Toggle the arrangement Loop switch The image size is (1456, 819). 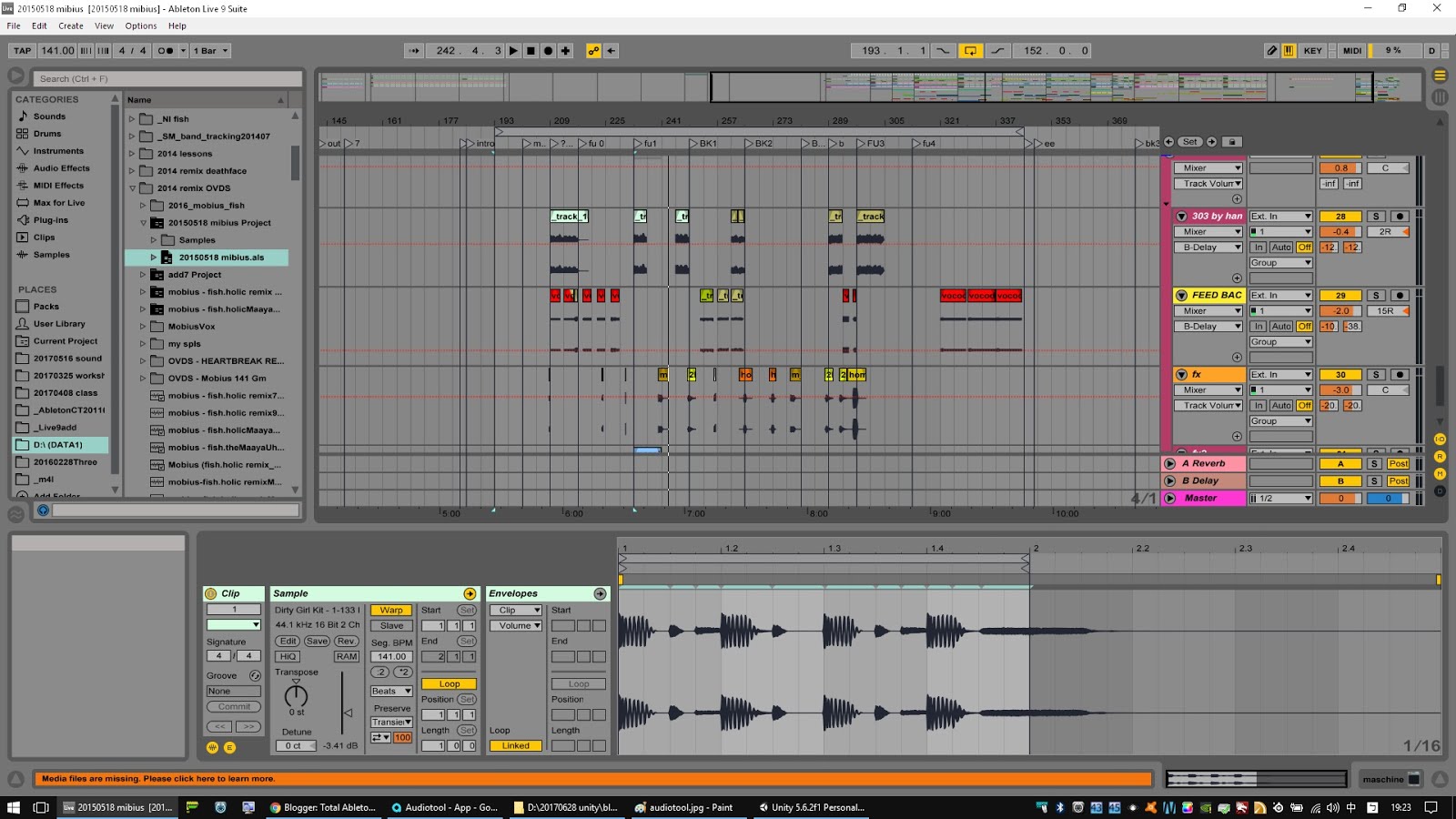(x=970, y=51)
